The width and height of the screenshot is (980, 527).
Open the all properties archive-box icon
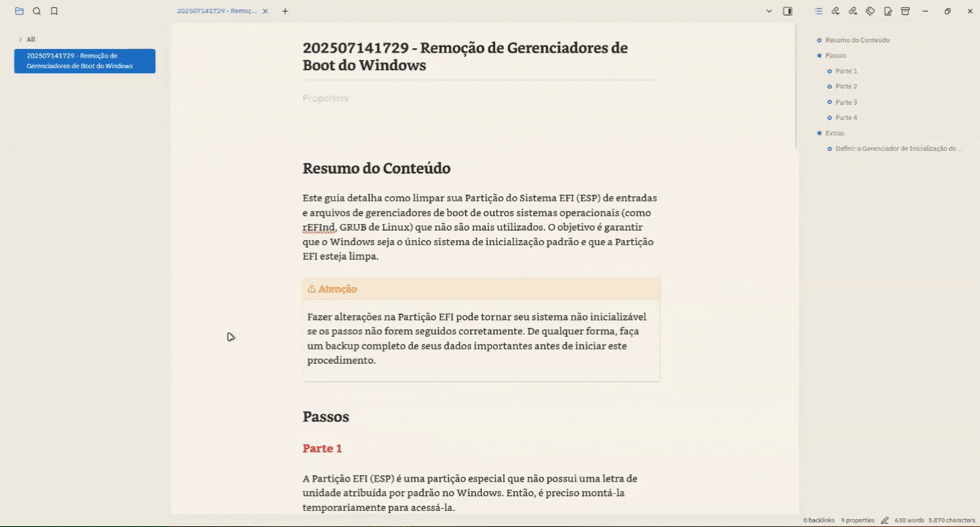[905, 11]
